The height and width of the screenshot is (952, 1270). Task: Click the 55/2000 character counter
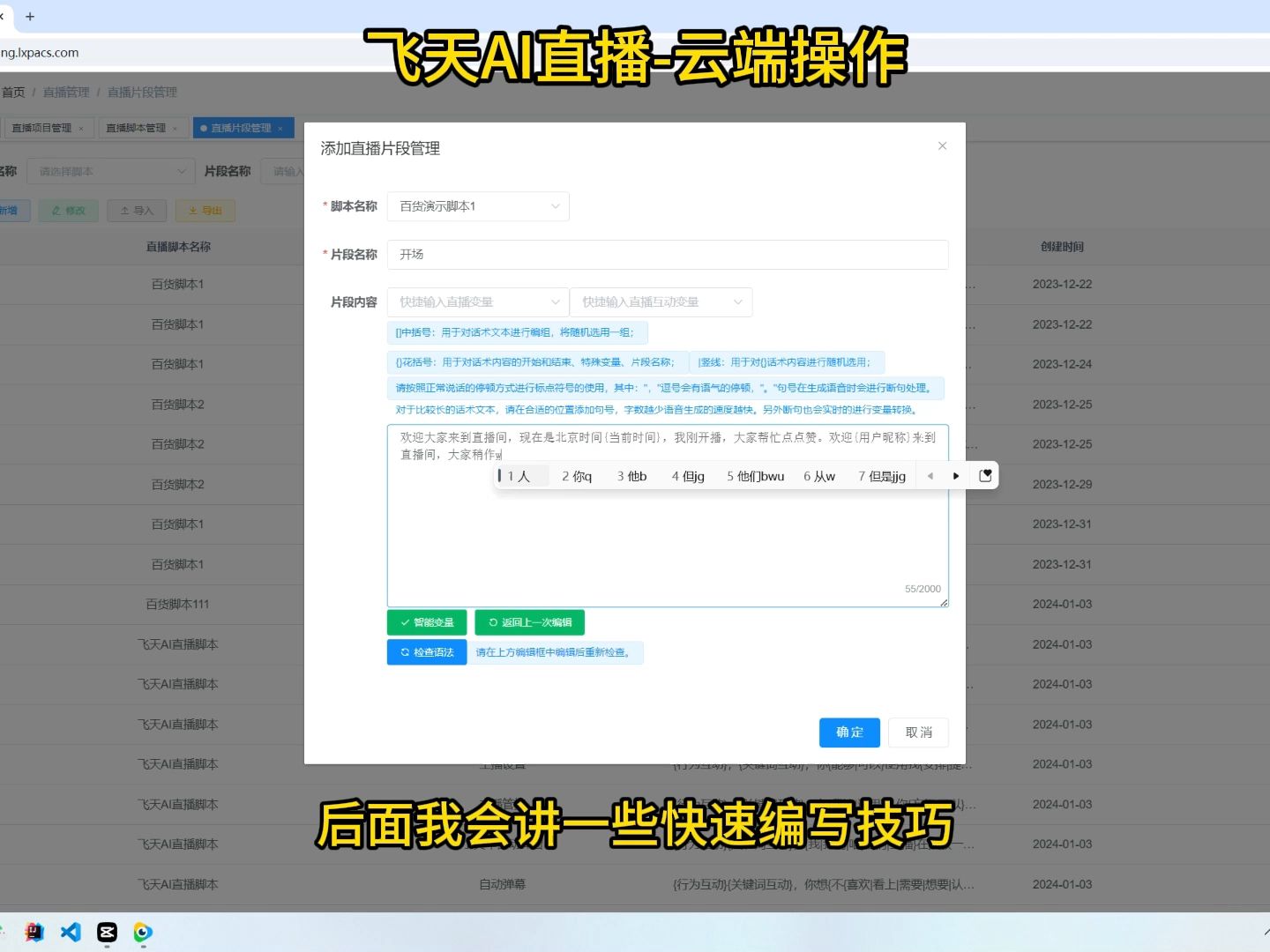923,589
